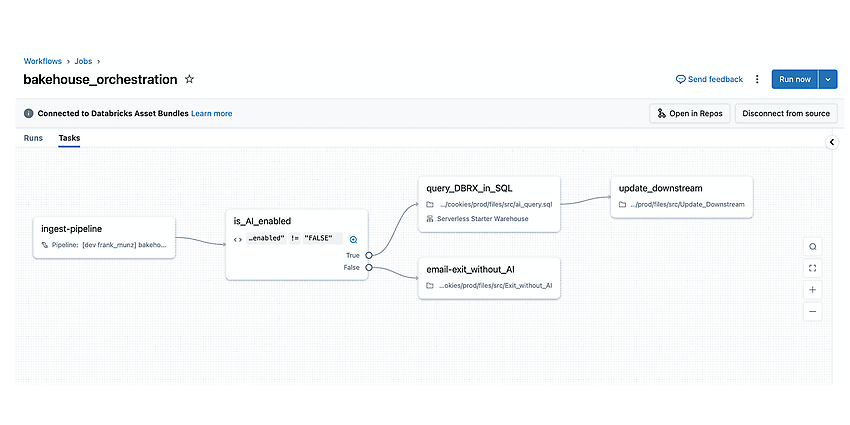The image size is (850, 425).
Task: Zoom out of the task graph
Action: pyautogui.click(x=813, y=312)
